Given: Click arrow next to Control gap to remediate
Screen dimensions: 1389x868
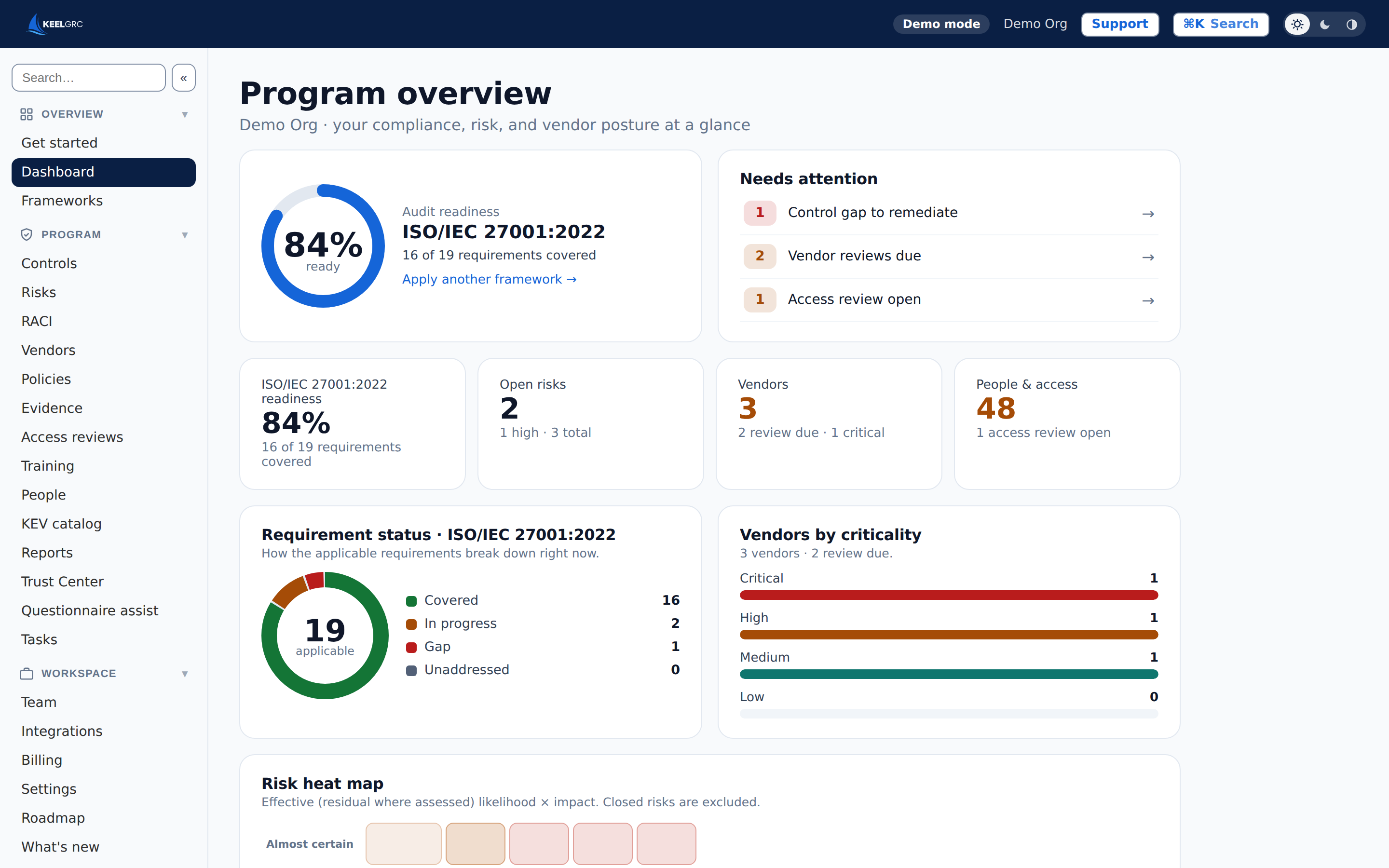Looking at the screenshot, I should (x=1148, y=214).
